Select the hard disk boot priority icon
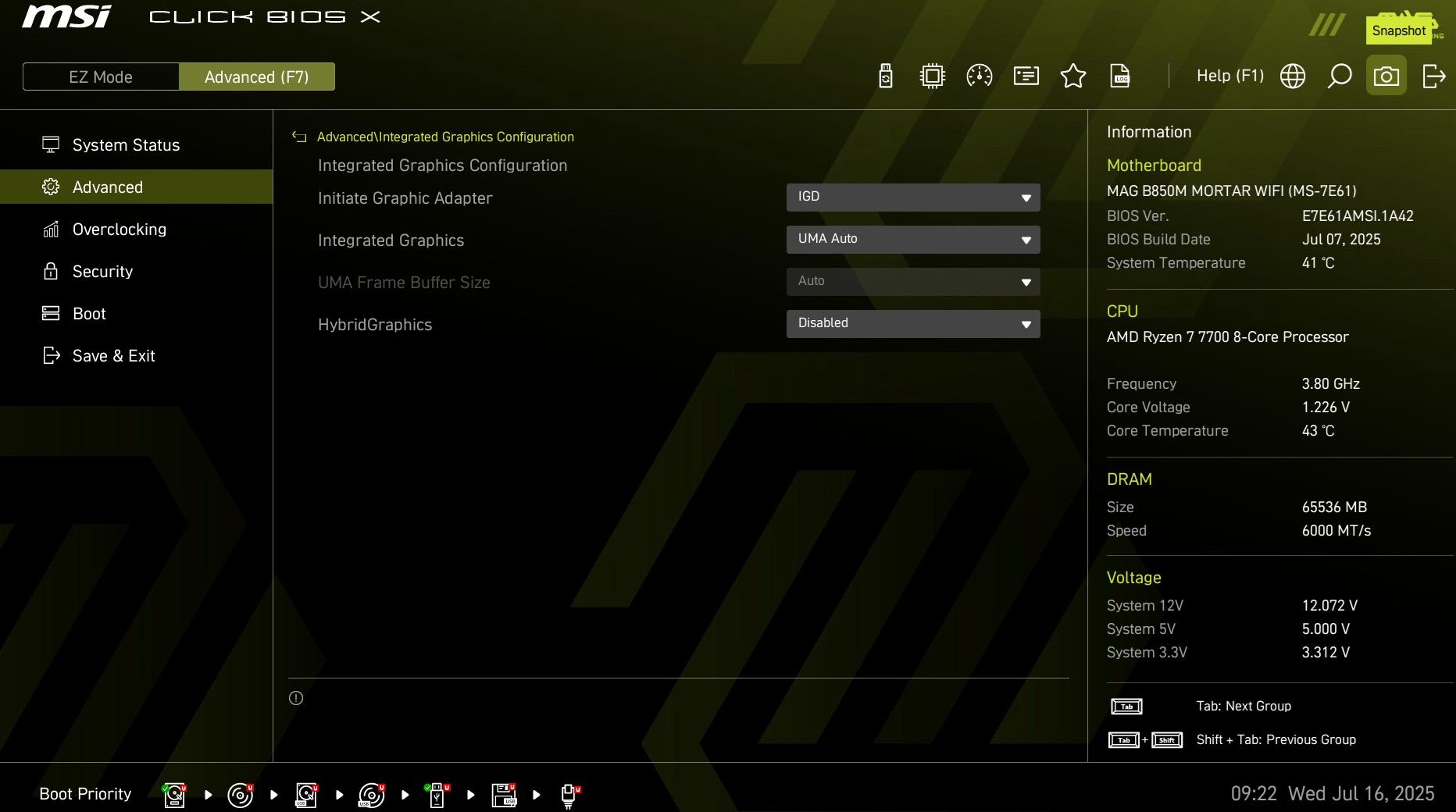 [x=174, y=795]
